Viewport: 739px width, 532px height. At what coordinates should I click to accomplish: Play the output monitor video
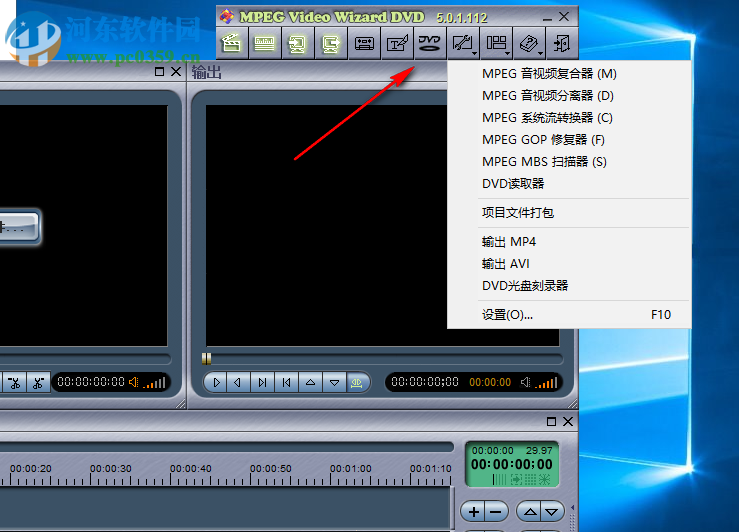(216, 382)
